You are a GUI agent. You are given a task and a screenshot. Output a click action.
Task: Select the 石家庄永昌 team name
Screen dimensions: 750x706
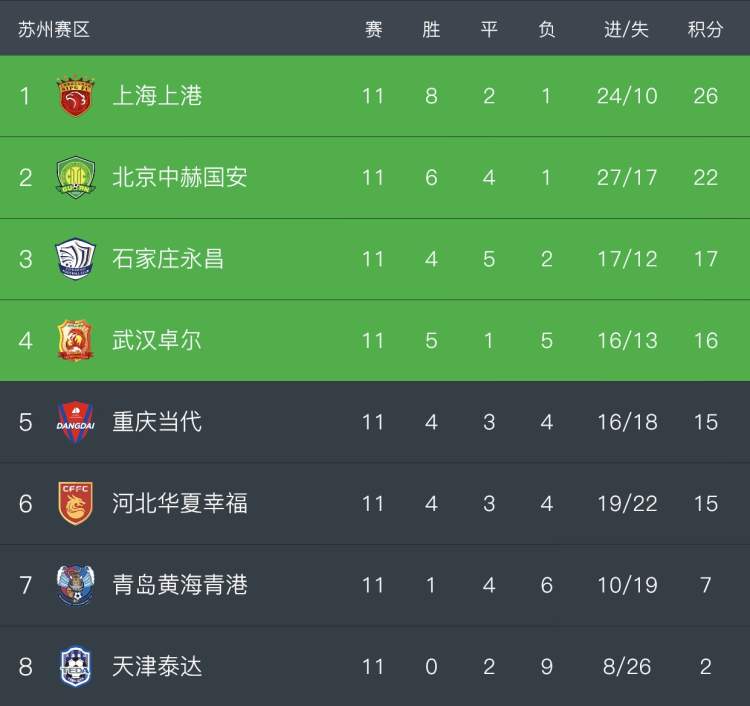[168, 259]
